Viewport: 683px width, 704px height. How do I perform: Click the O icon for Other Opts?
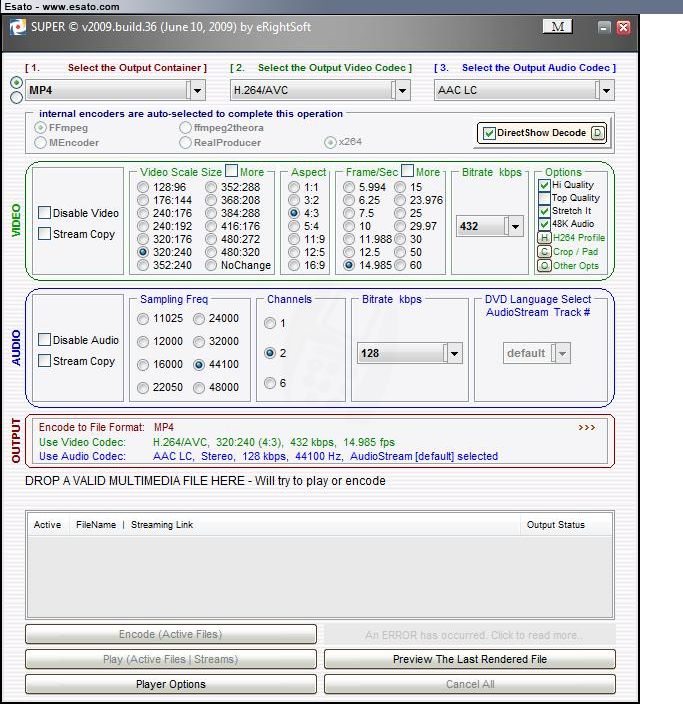[544, 266]
